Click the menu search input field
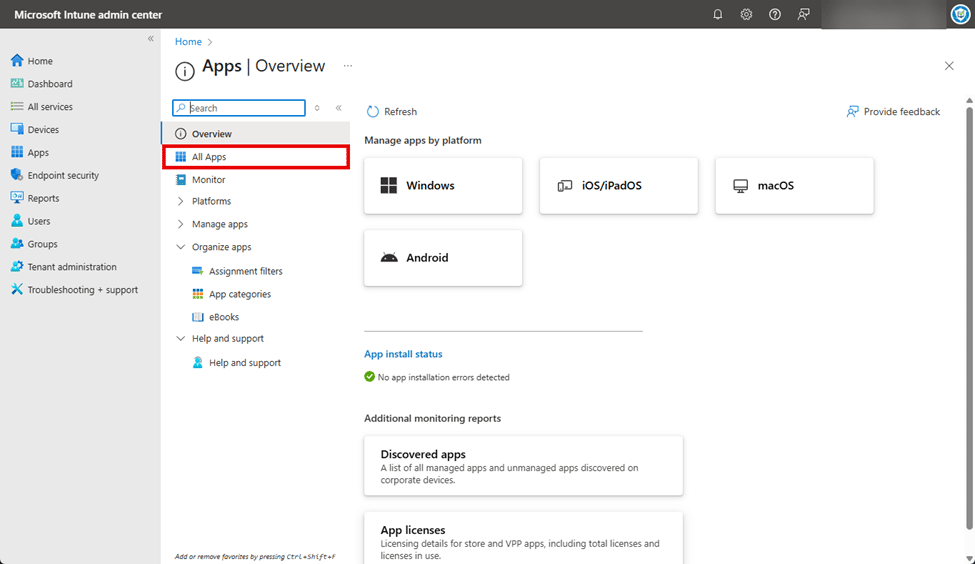Screen dimensions: 975x564 pyautogui.click(x=245, y=108)
